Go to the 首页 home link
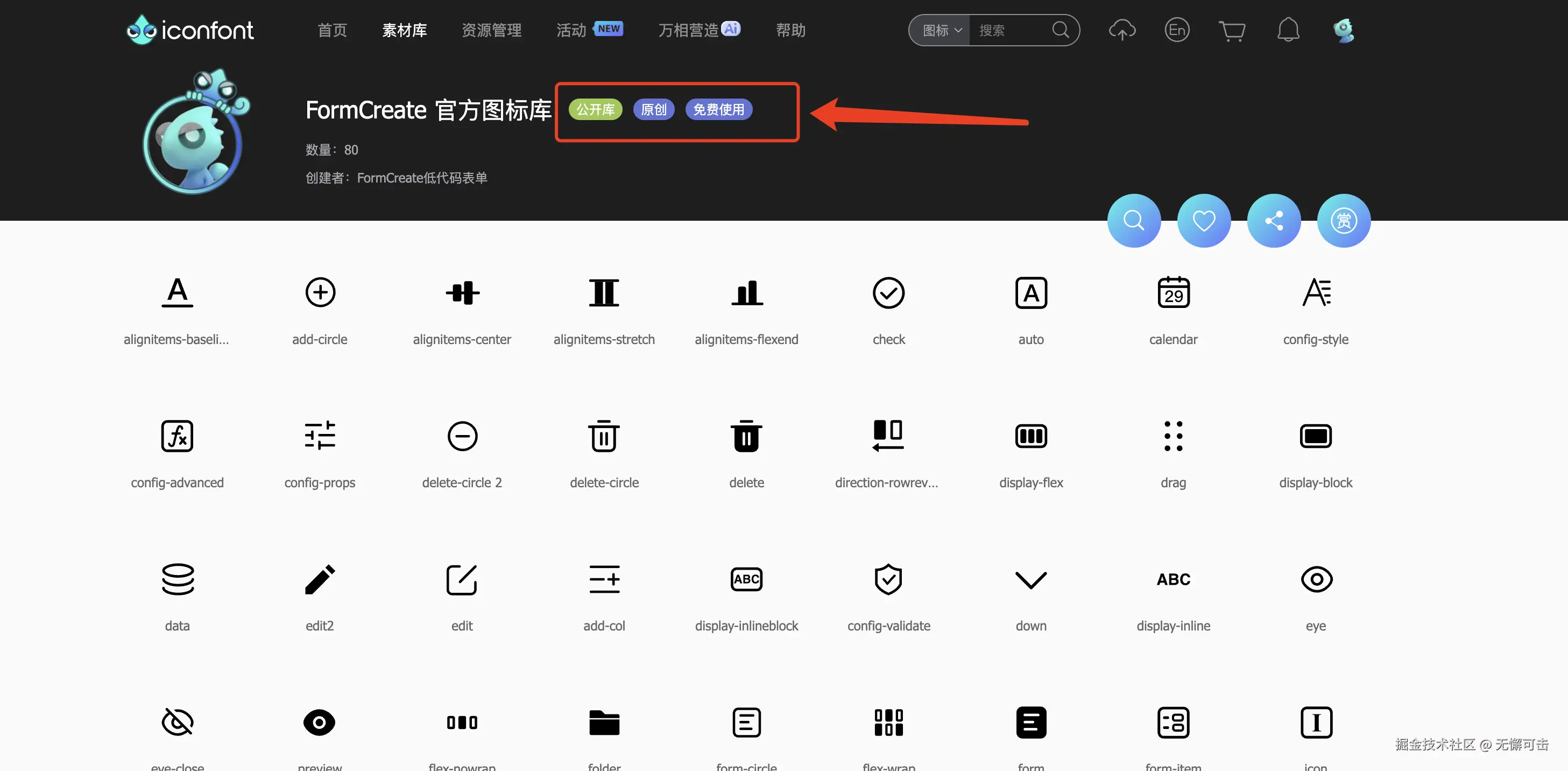This screenshot has width=1568, height=771. pos(333,31)
